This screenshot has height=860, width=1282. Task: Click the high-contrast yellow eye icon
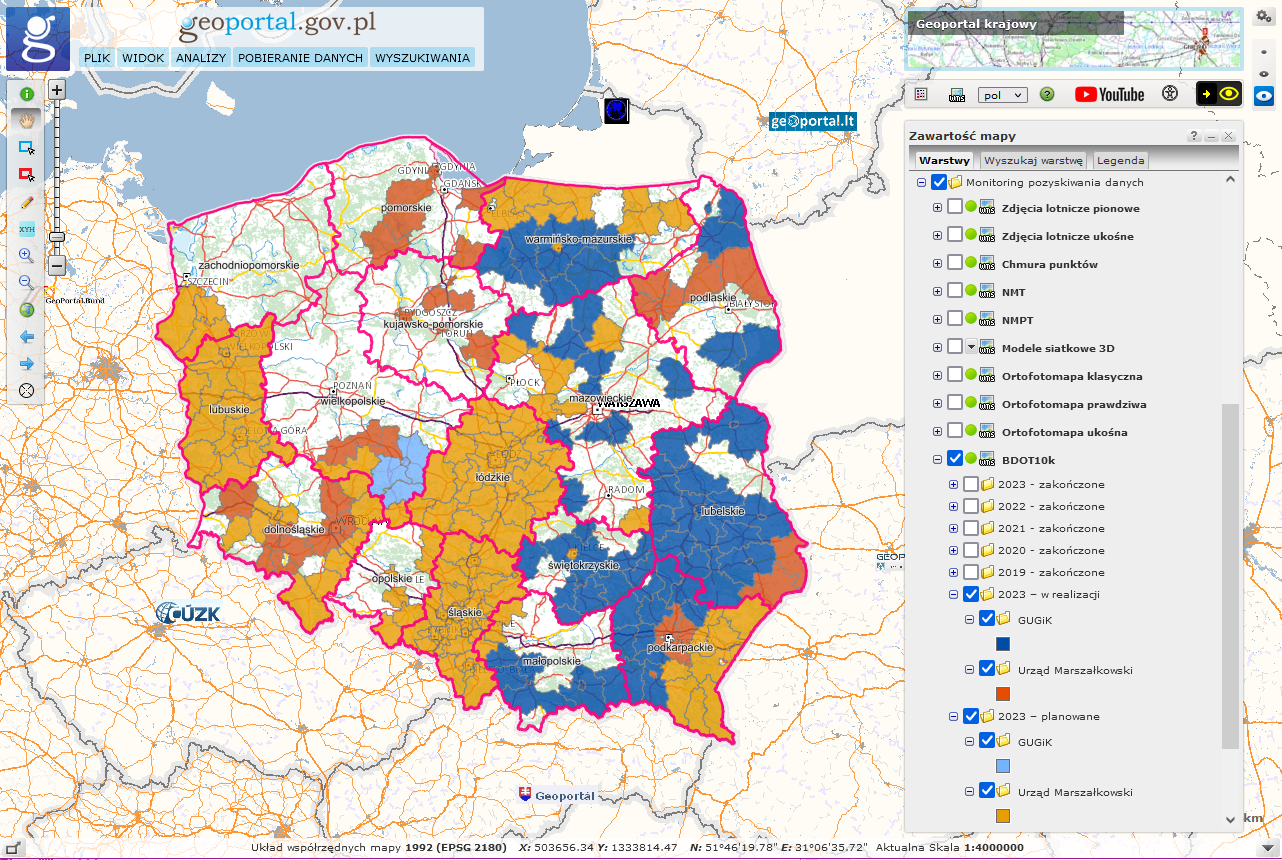tap(1219, 94)
